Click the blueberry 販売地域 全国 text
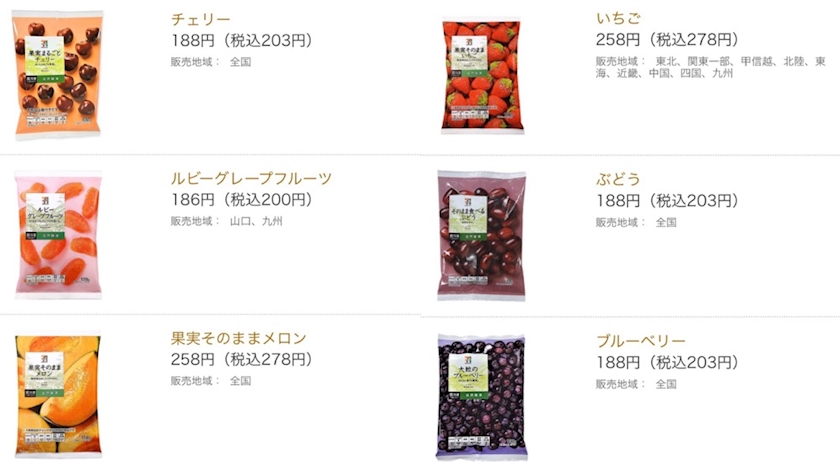 pos(636,384)
